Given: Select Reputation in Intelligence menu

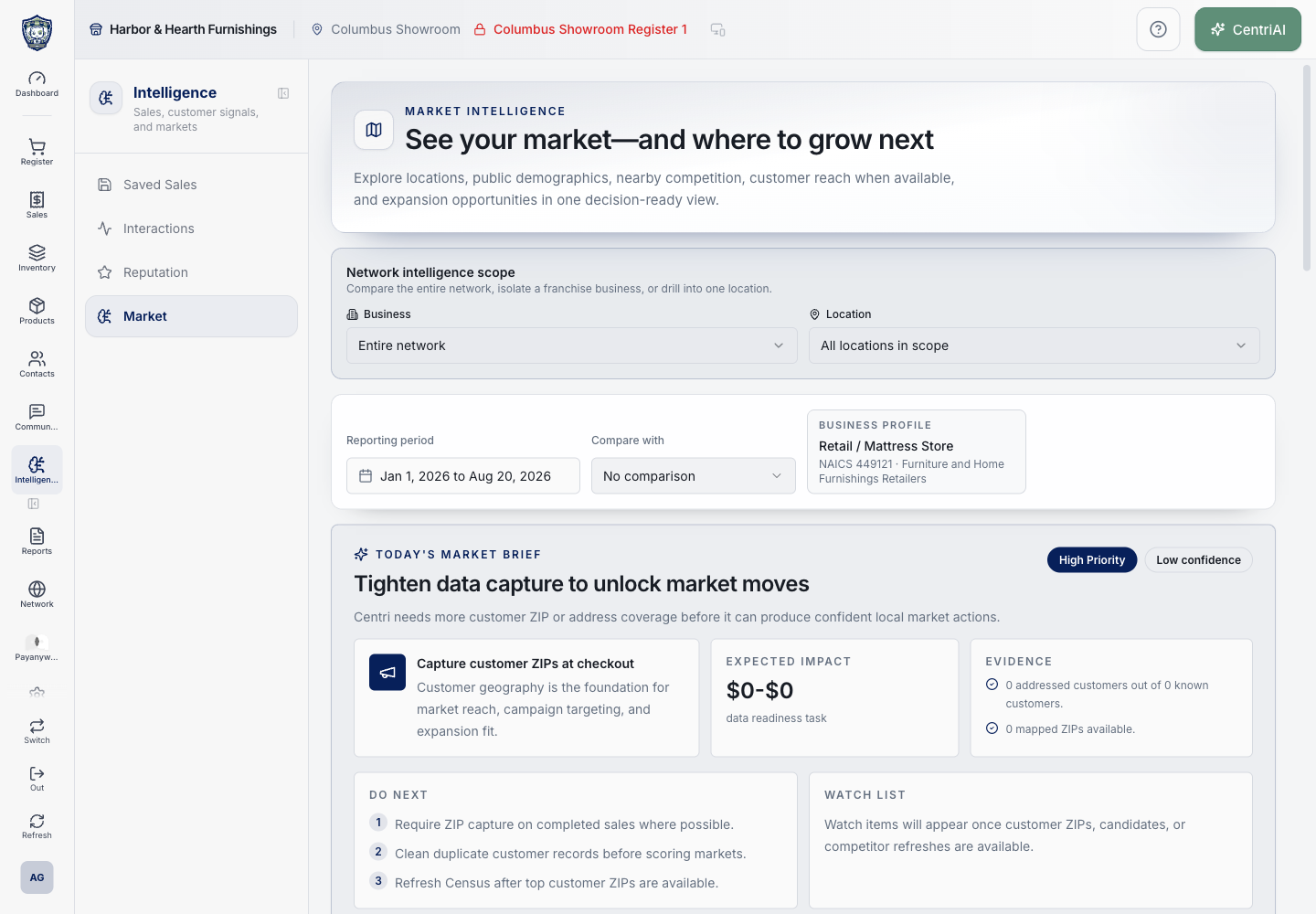Looking at the screenshot, I should point(191,272).
